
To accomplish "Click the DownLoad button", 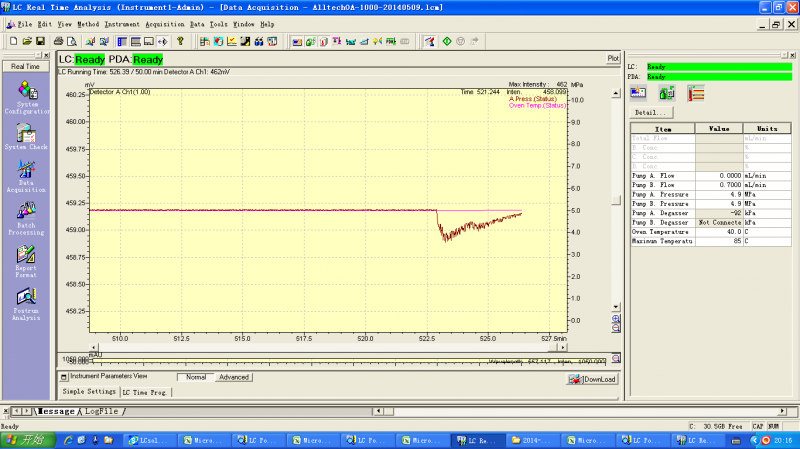I will 592,379.
